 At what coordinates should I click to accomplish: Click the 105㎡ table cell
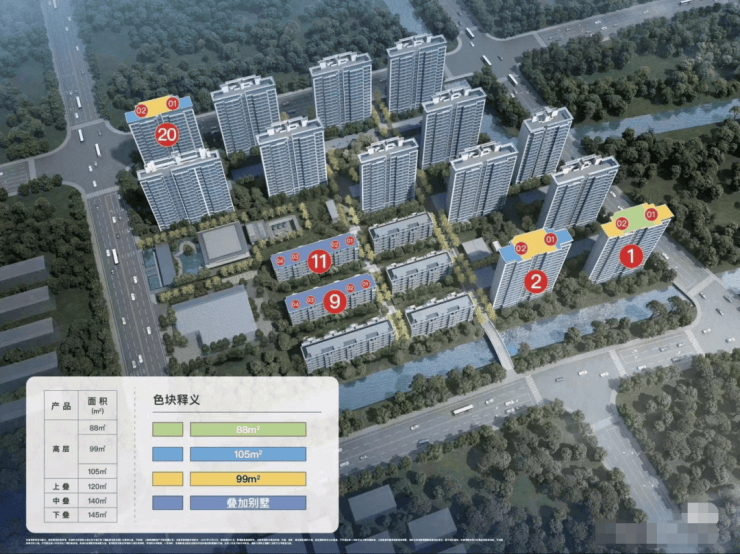[97, 471]
